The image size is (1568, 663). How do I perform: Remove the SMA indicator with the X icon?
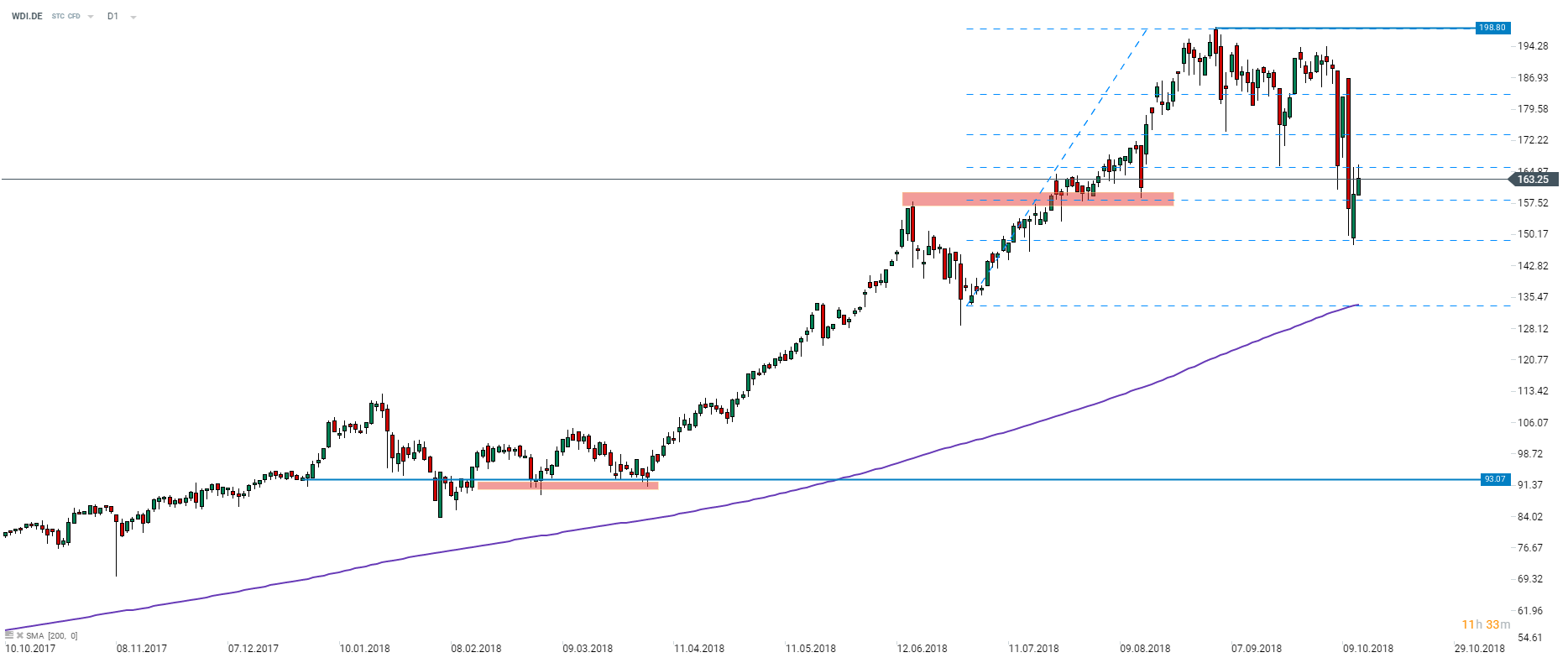click(x=19, y=635)
